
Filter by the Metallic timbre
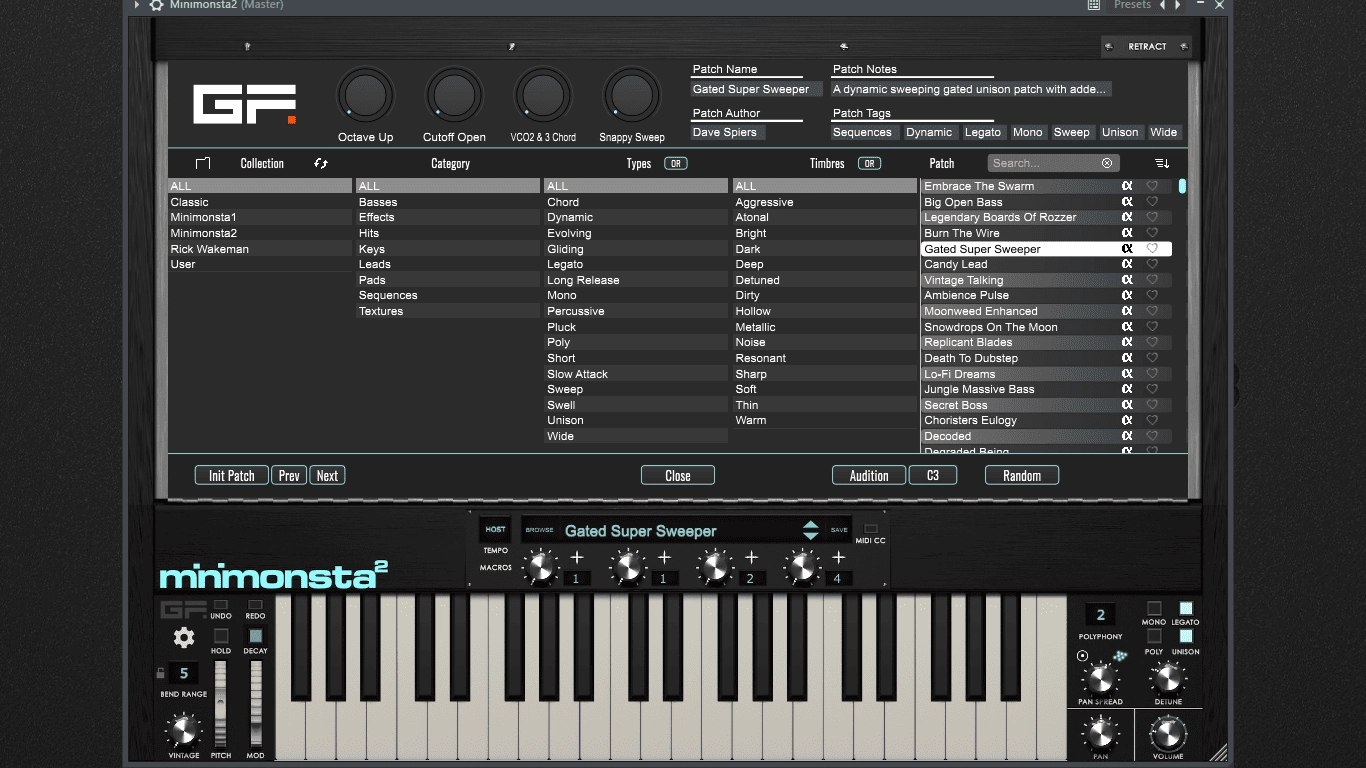[x=825, y=327]
